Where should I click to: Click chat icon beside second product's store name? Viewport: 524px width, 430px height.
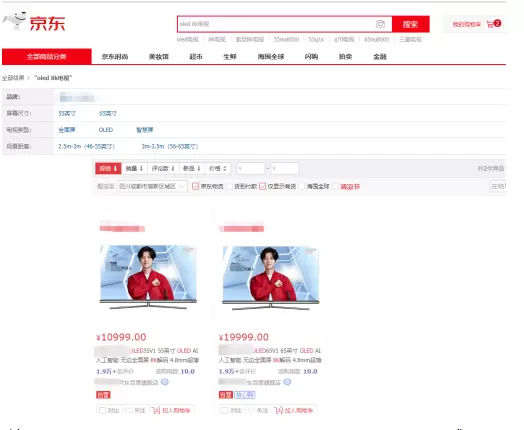pyautogui.click(x=287, y=382)
